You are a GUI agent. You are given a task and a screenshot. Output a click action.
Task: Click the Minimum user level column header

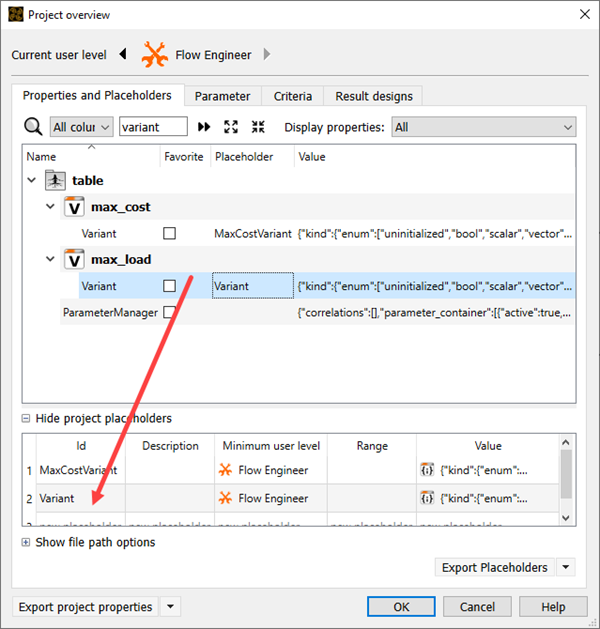point(271,446)
